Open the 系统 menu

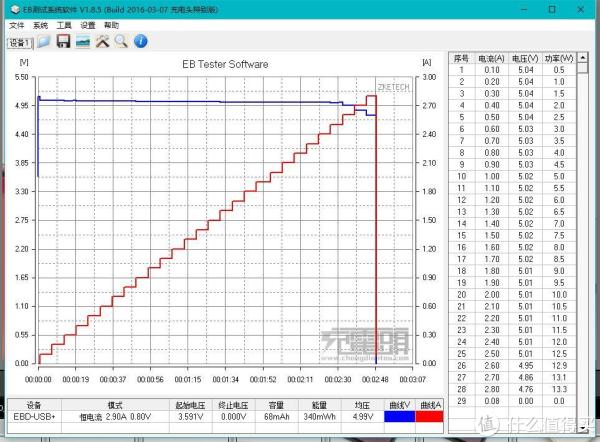[40, 25]
